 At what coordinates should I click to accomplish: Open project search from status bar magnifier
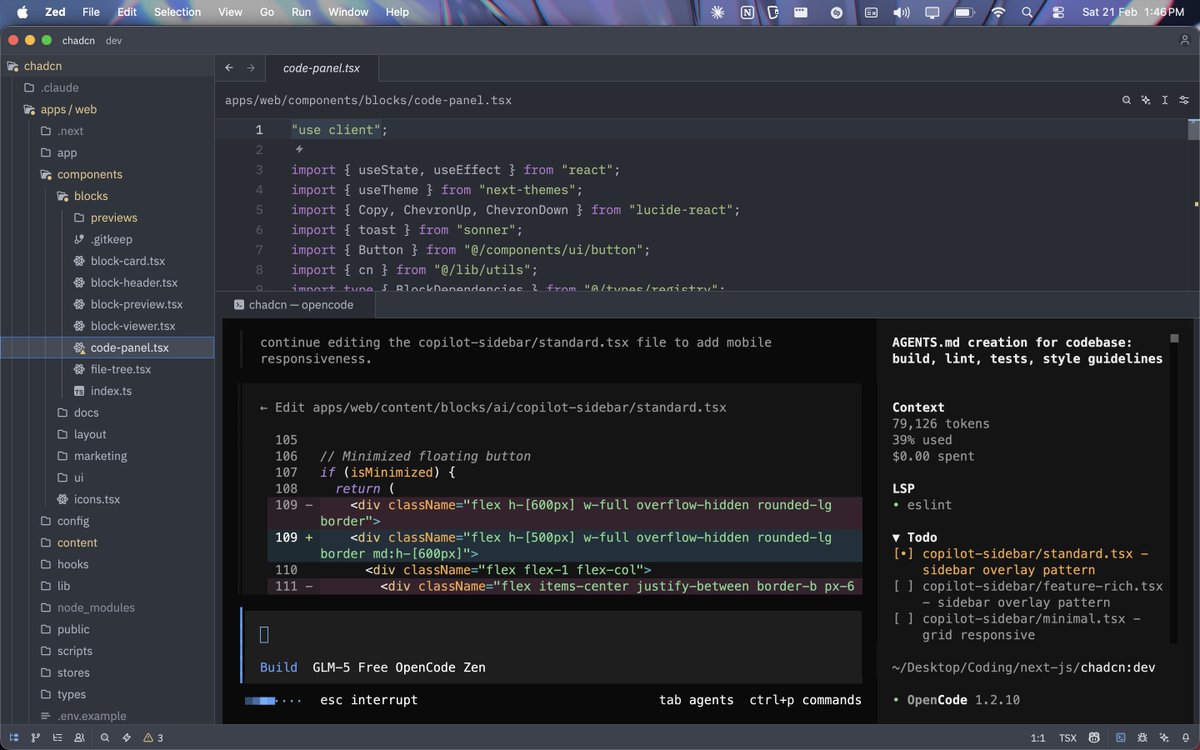coord(105,738)
